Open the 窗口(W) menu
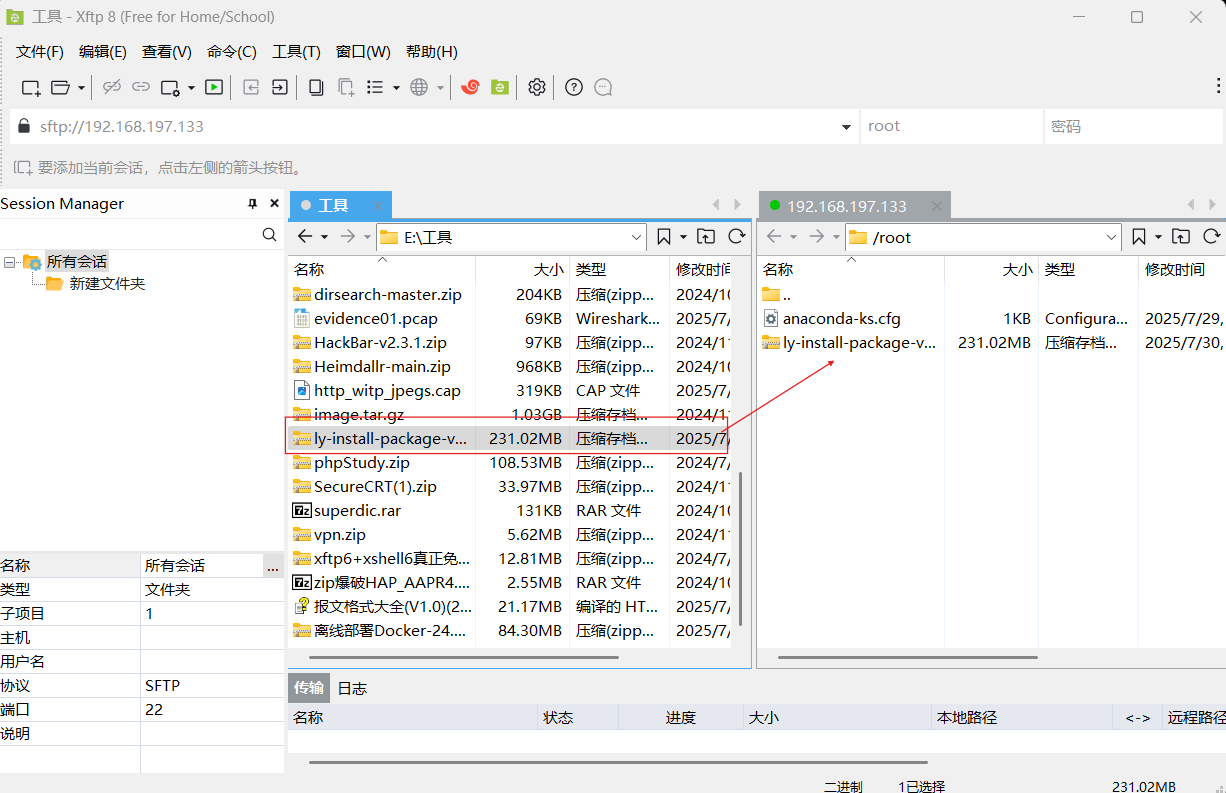This screenshot has height=793, width=1226. pos(363,52)
